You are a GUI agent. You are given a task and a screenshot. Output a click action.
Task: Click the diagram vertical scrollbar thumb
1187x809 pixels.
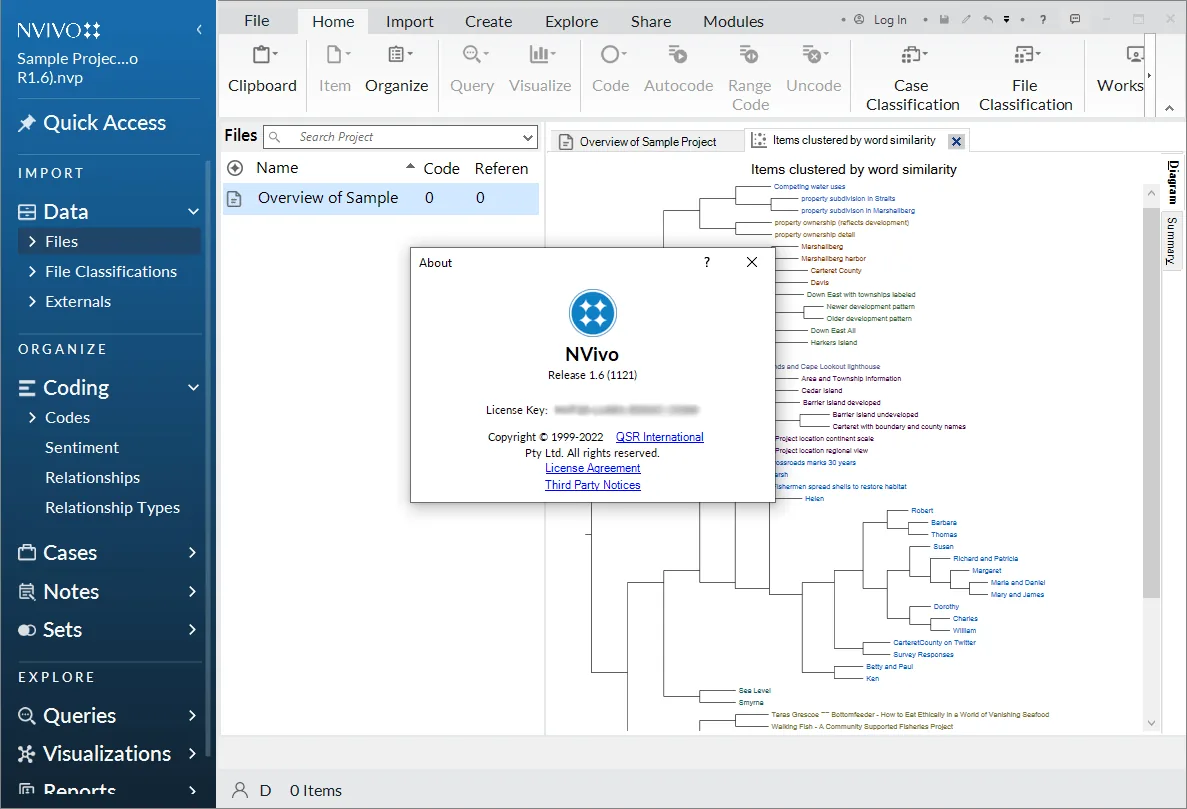pos(1151,401)
